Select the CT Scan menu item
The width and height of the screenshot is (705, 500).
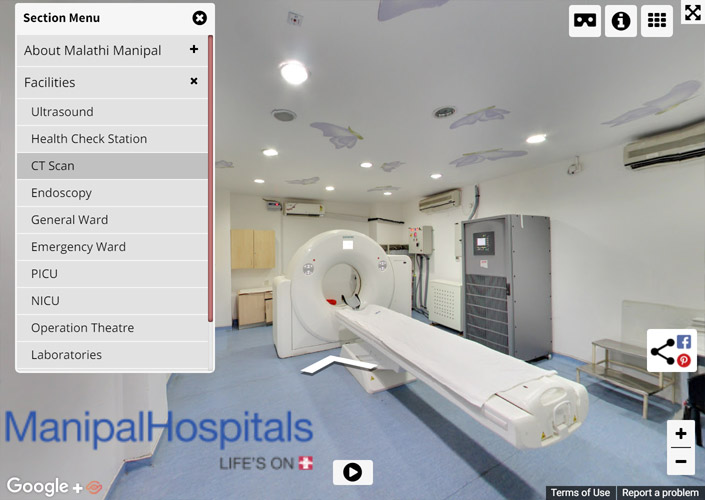[x=112, y=166]
